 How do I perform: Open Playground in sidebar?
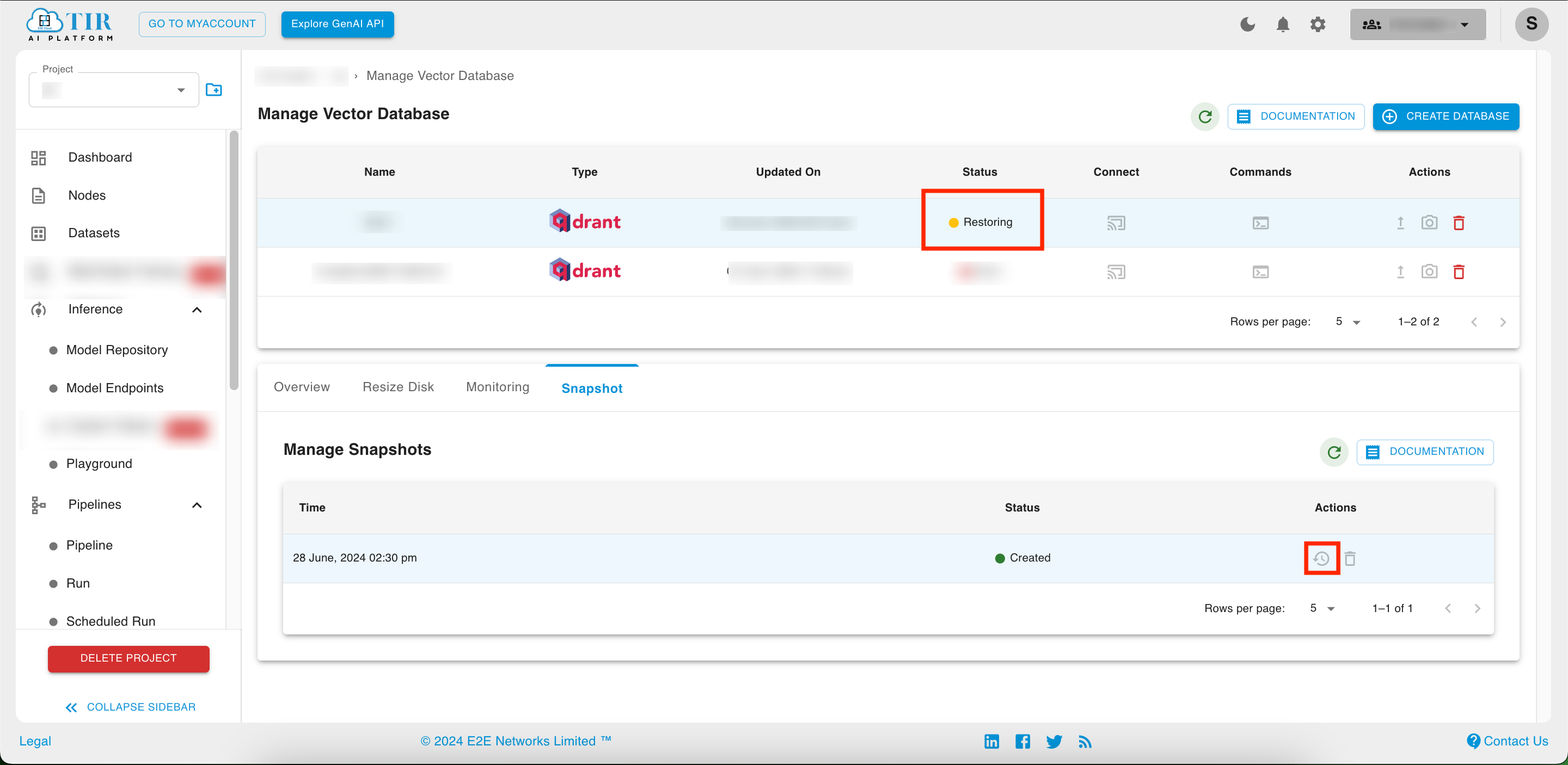point(99,464)
